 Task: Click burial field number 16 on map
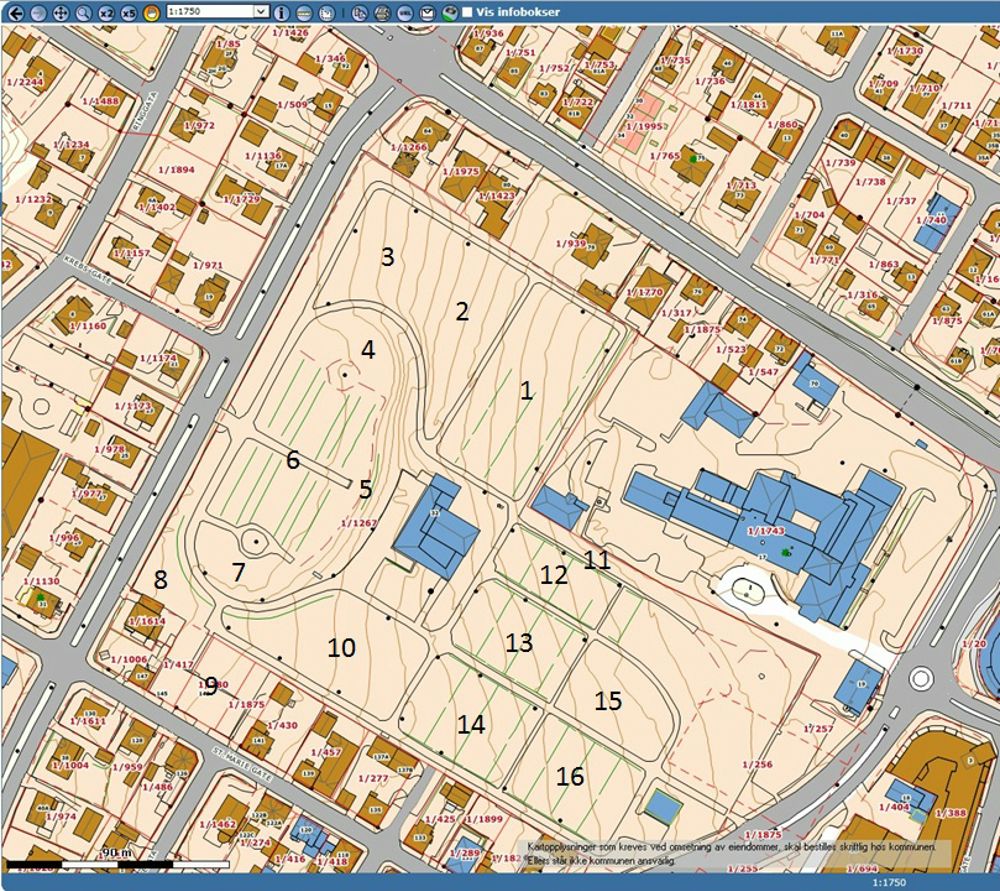570,777
